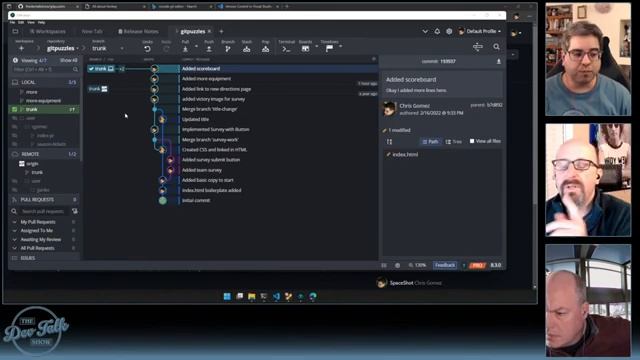This screenshot has width=640, height=360.
Task: Click the Feedback button
Action: 445,265
